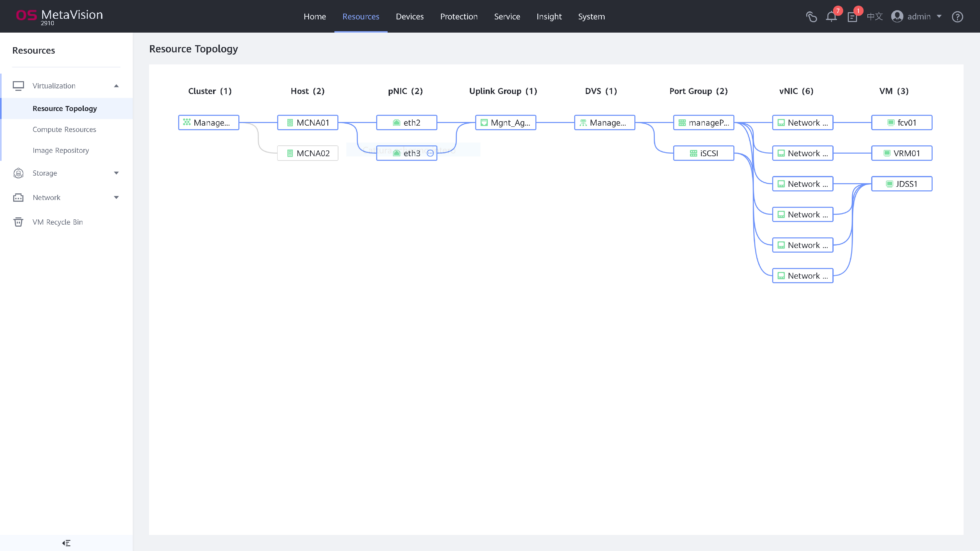Click the Host (2) column header
980x551 pixels.
308,91
